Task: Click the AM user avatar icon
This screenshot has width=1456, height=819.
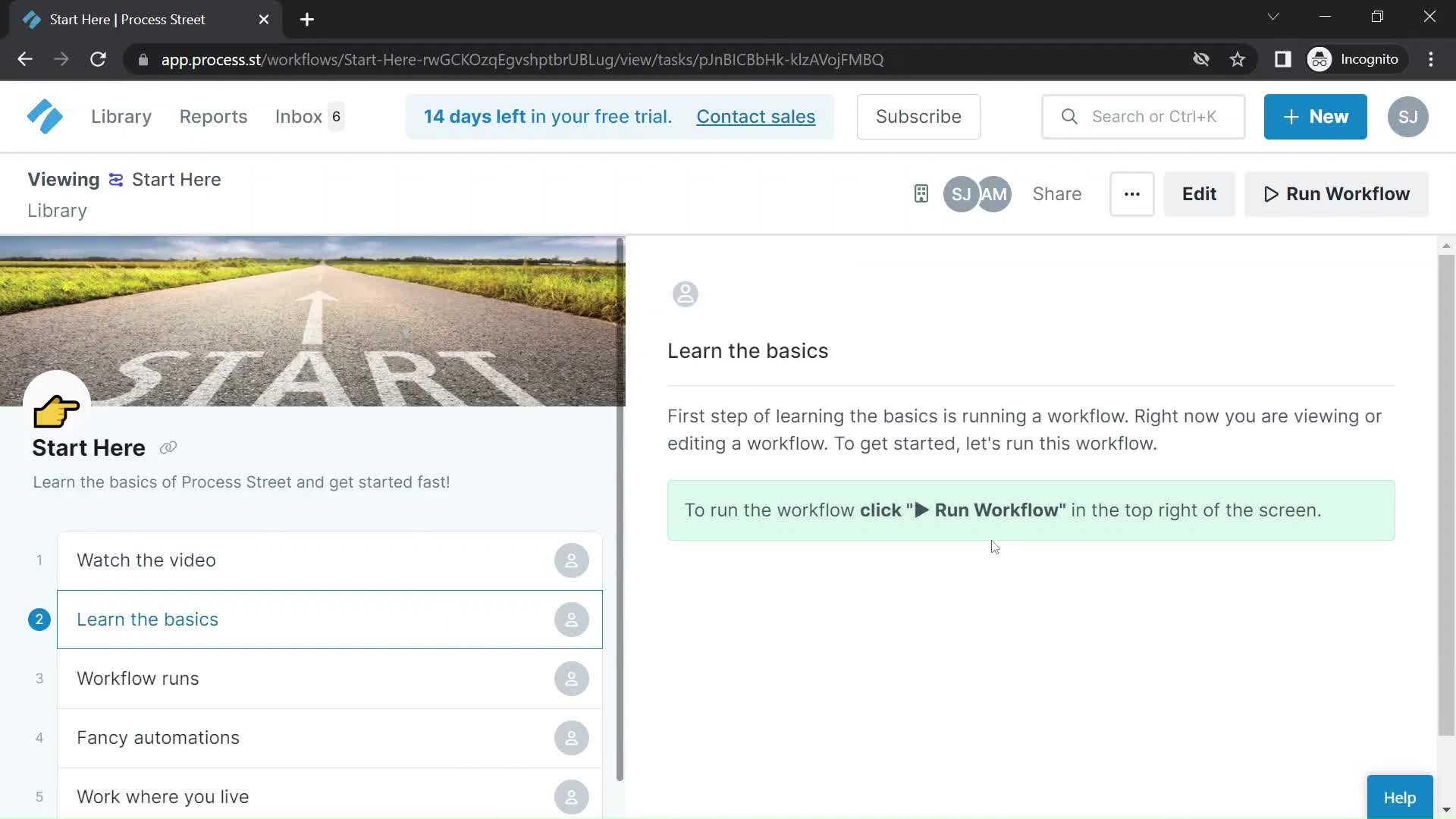Action: pyautogui.click(x=991, y=194)
